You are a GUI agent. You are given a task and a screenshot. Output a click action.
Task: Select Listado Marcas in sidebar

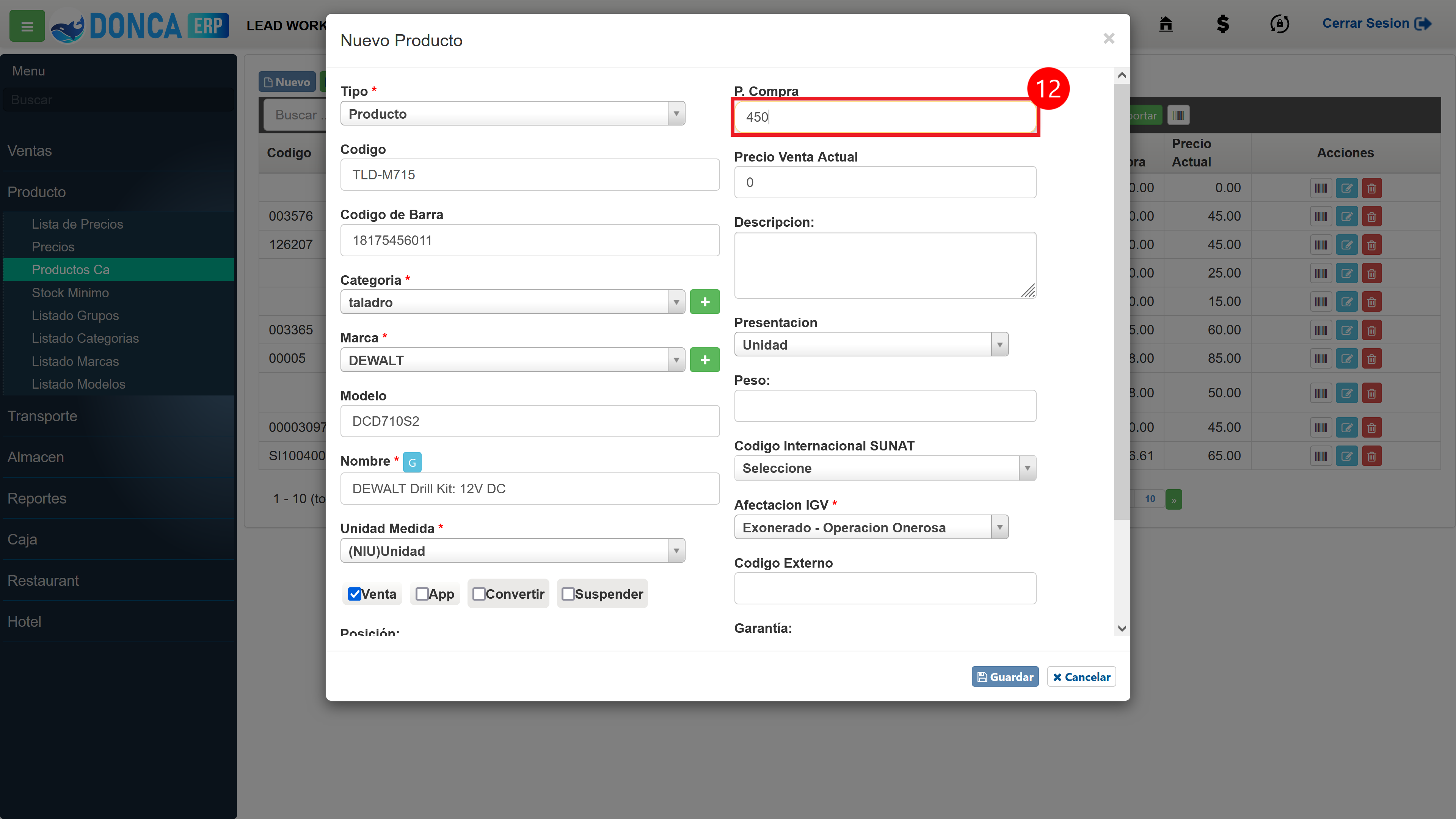[75, 361]
